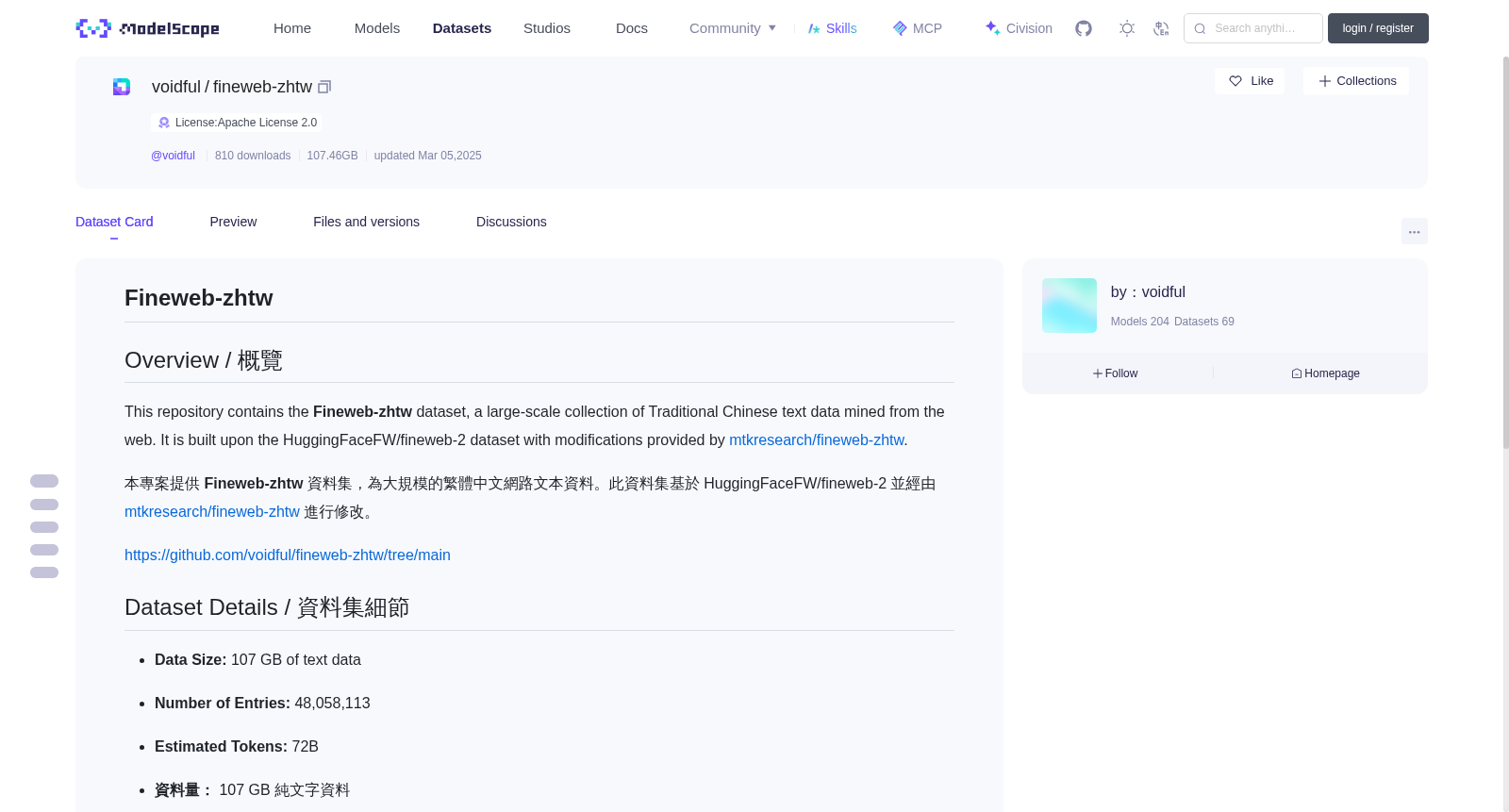Open the GitHub fineweb-zhtw repository URL
This screenshot has width=1509, height=812.
(288, 555)
